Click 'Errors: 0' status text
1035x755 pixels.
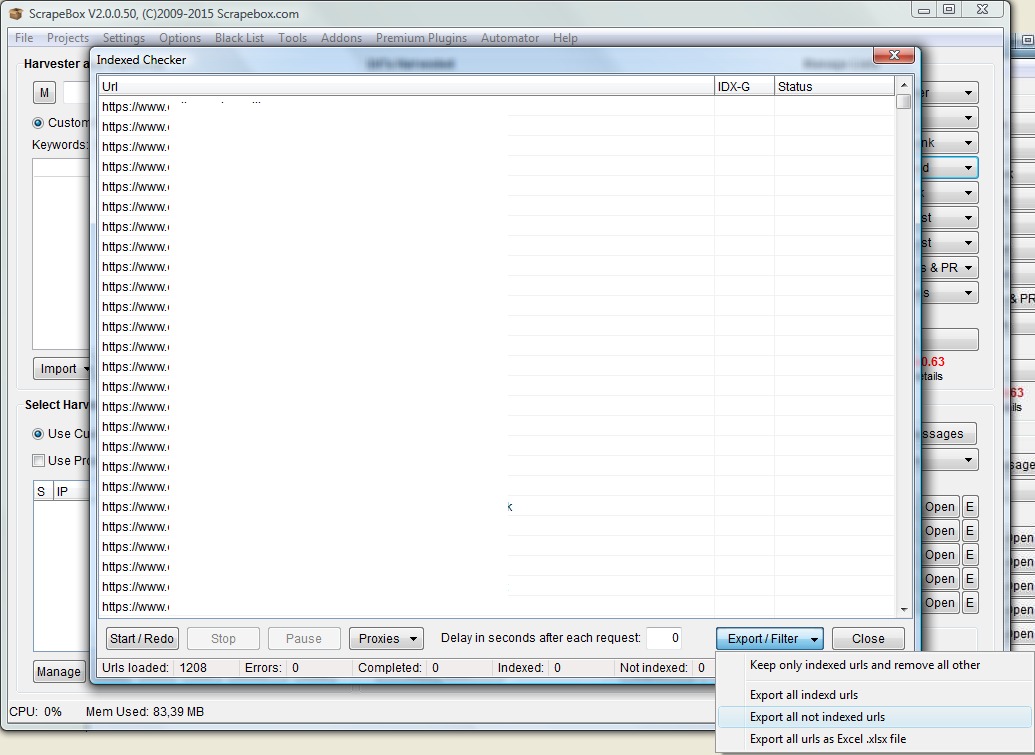272,668
